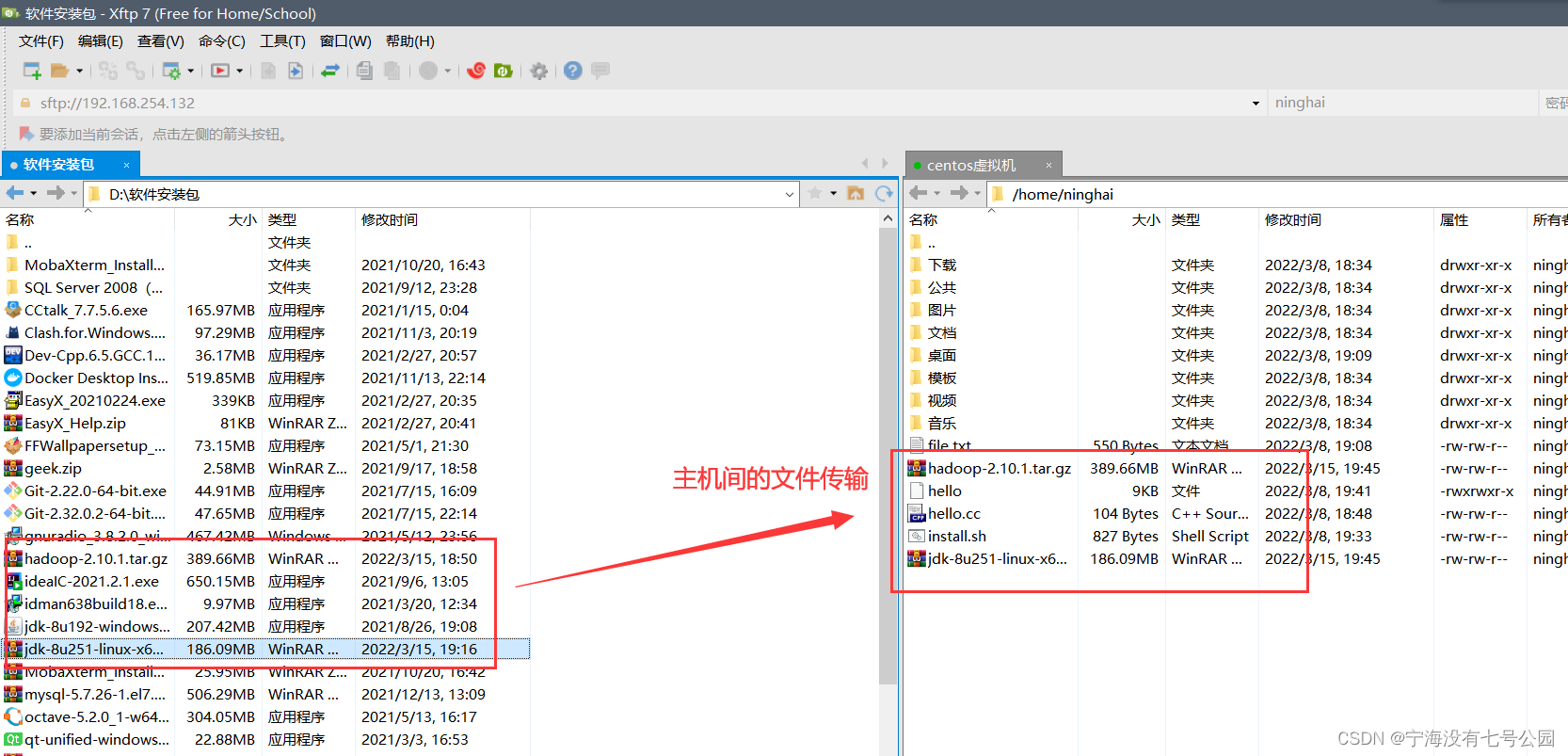Click the ninghai username field

(x=1402, y=103)
